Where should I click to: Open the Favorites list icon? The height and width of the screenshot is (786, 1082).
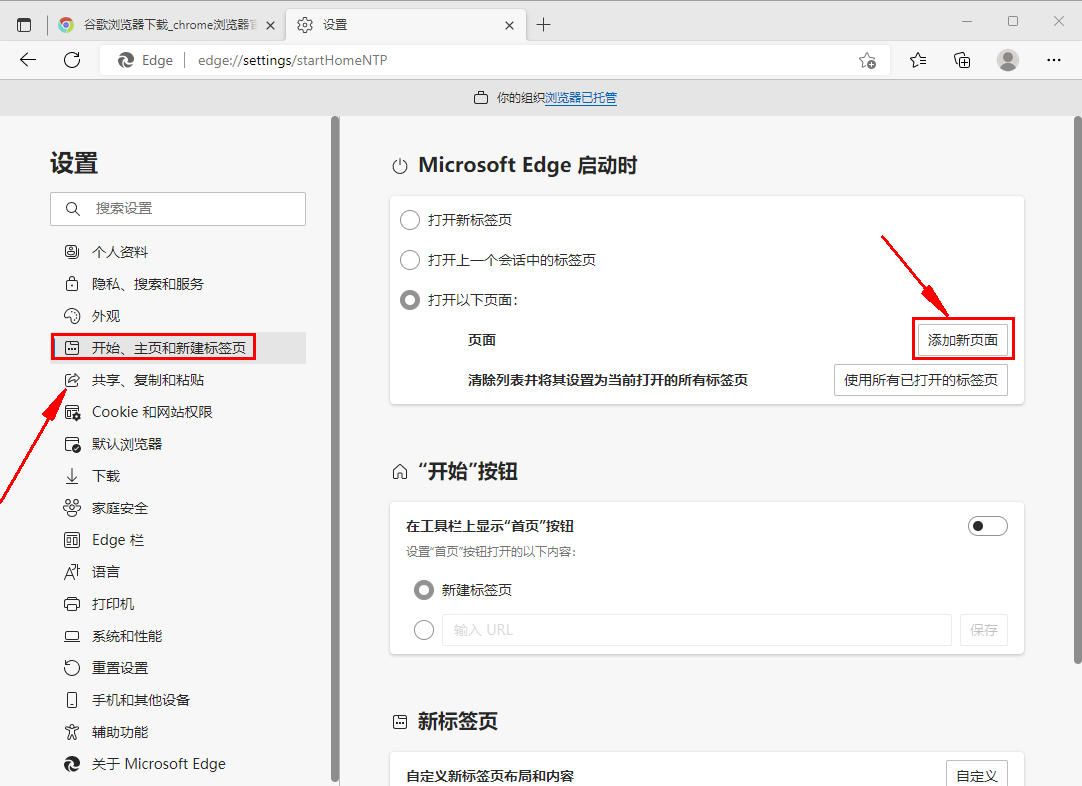click(918, 60)
